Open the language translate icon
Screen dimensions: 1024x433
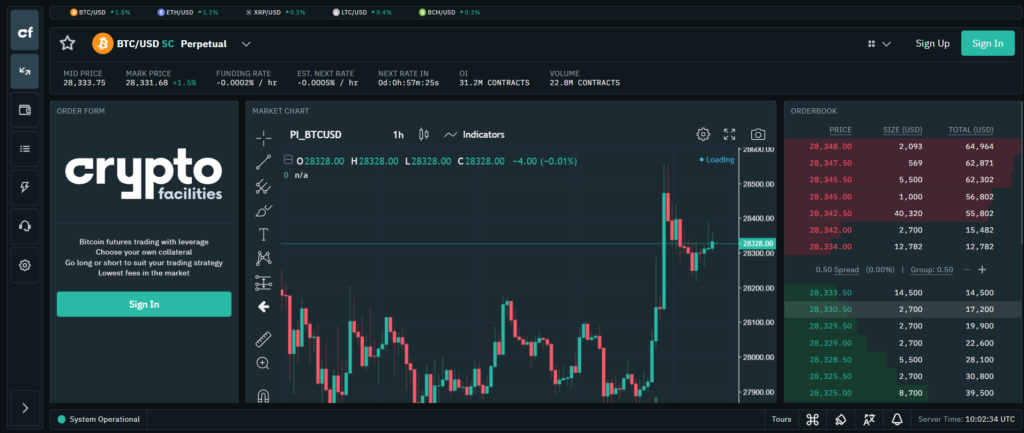869,419
